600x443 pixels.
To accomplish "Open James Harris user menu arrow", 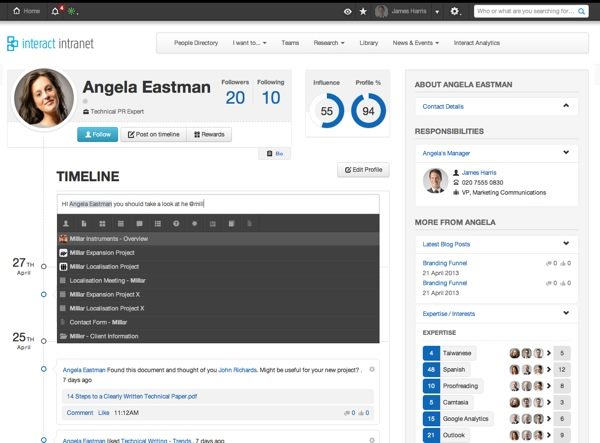I will pyautogui.click(x=437, y=12).
